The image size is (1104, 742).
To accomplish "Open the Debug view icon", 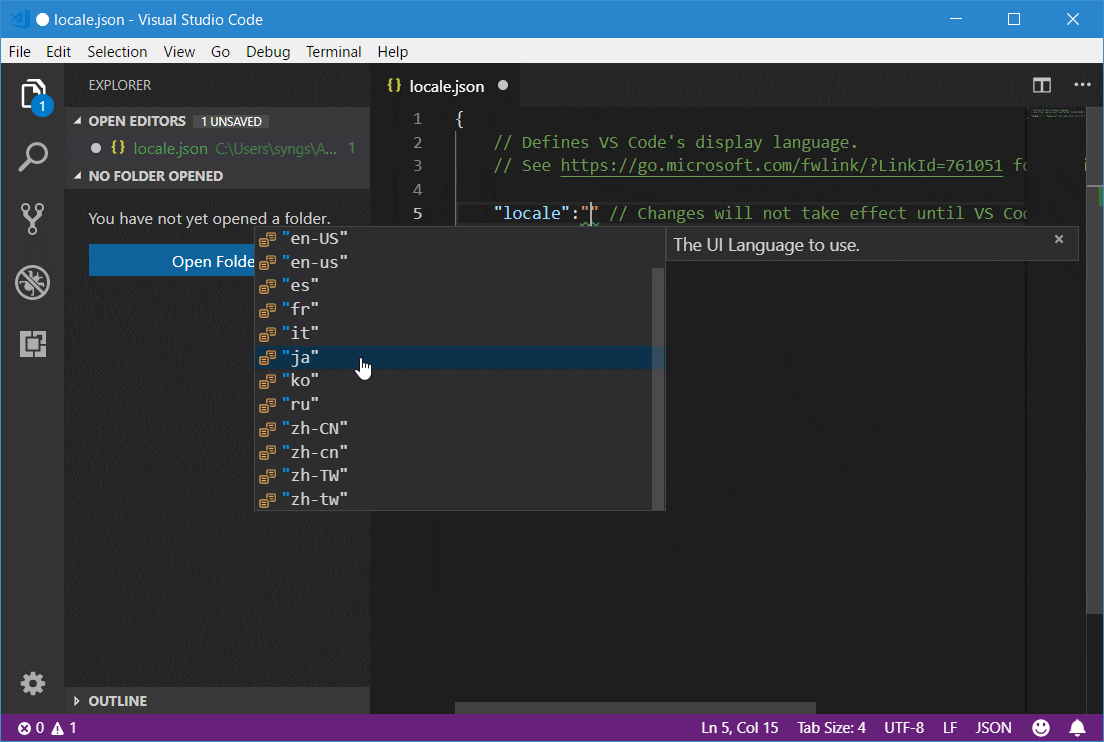I will 32,282.
